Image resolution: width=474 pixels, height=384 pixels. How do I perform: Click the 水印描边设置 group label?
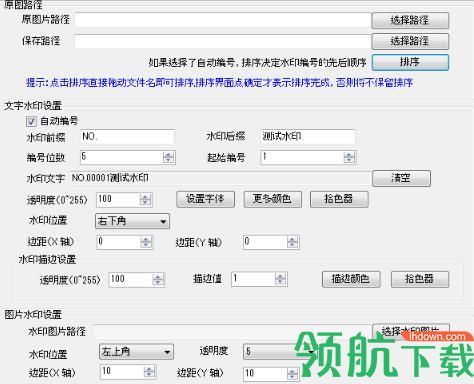coord(47,260)
